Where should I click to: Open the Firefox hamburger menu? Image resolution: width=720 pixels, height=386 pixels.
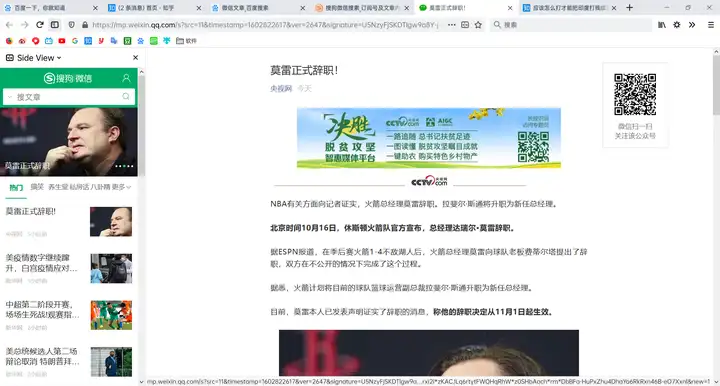click(x=710, y=25)
